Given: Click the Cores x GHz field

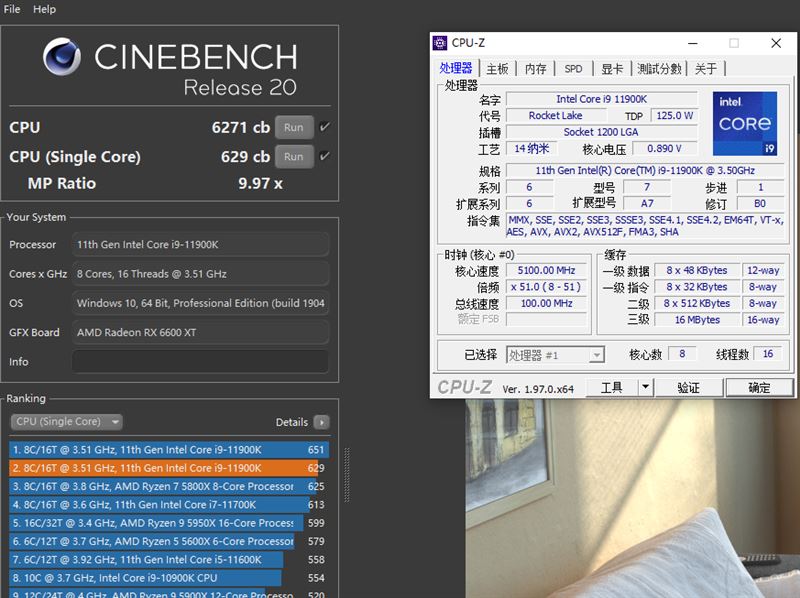Looking at the screenshot, I should click(x=200, y=274).
